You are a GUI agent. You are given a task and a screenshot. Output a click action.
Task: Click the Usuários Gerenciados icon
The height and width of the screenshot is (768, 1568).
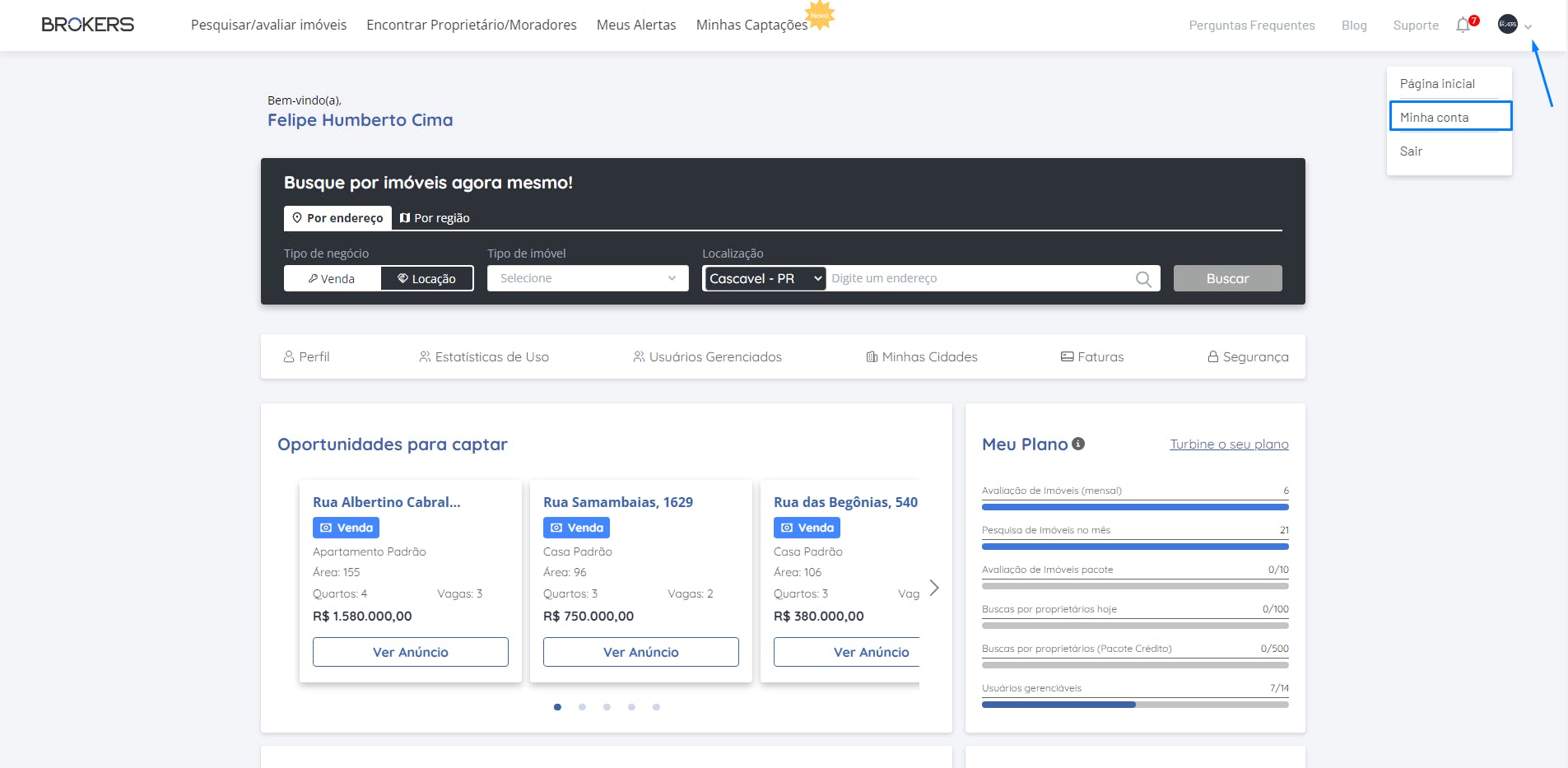point(639,356)
